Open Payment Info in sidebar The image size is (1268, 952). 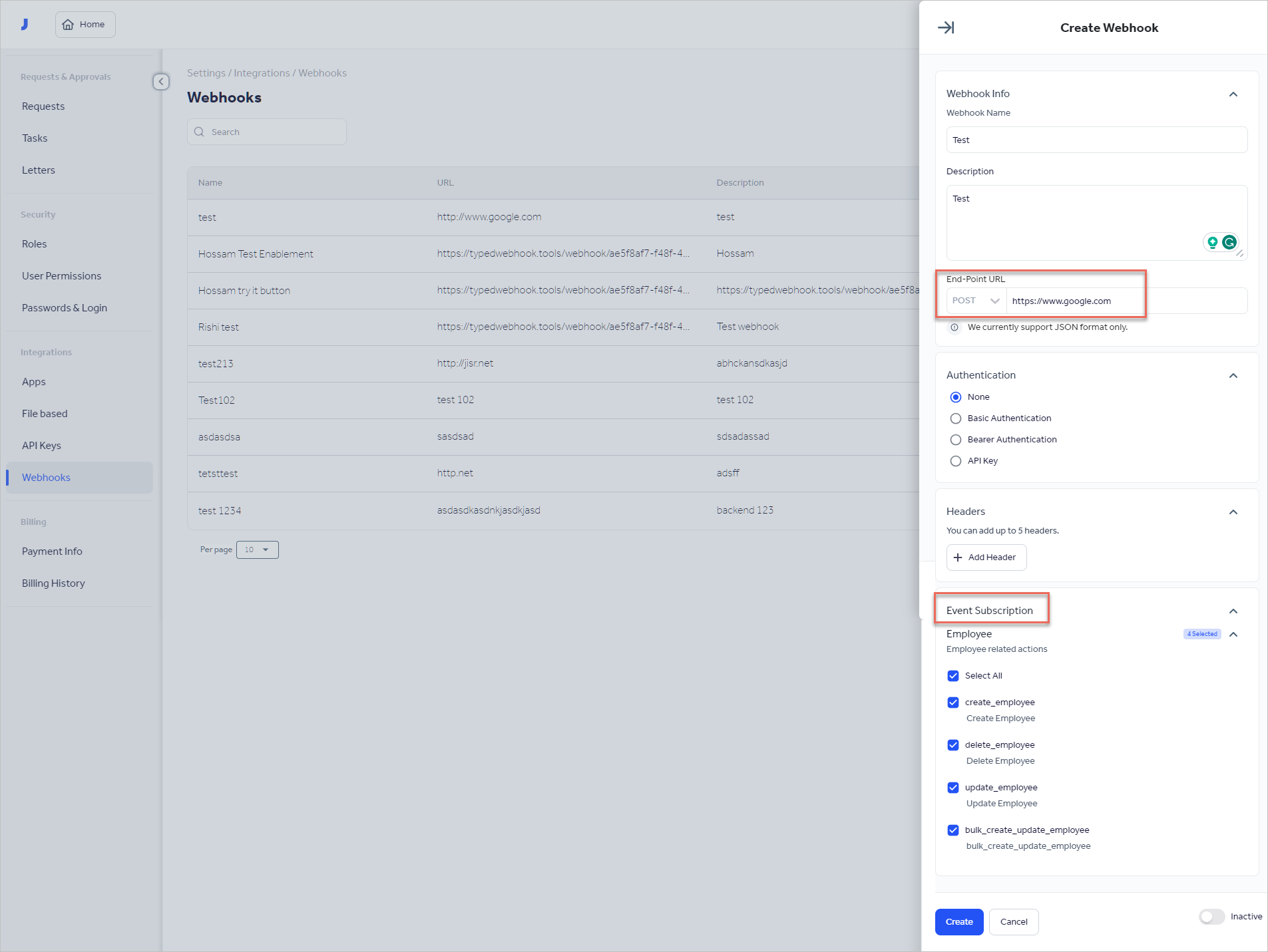tap(52, 551)
